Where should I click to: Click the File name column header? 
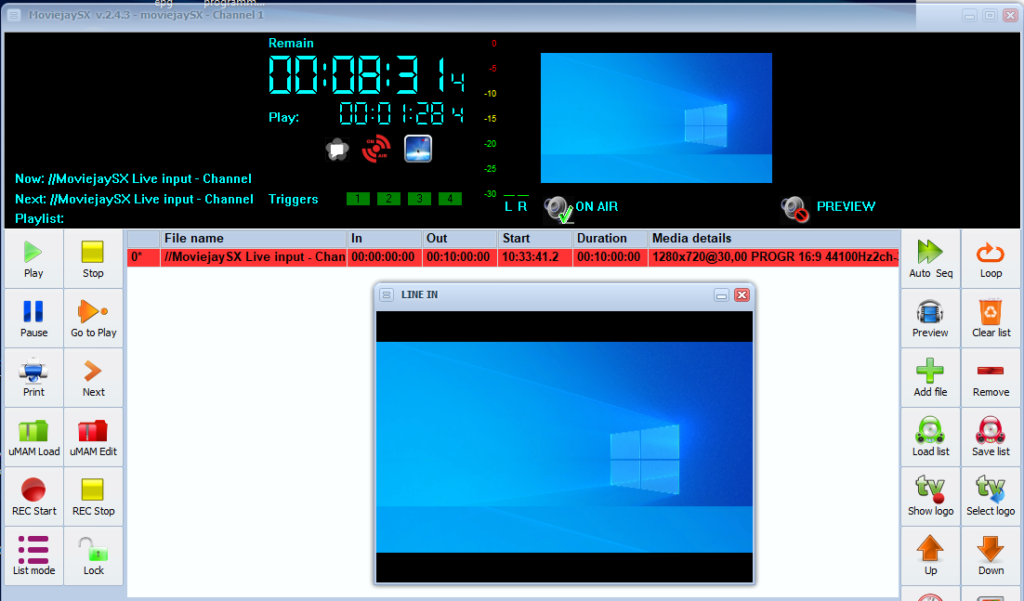[x=253, y=238]
